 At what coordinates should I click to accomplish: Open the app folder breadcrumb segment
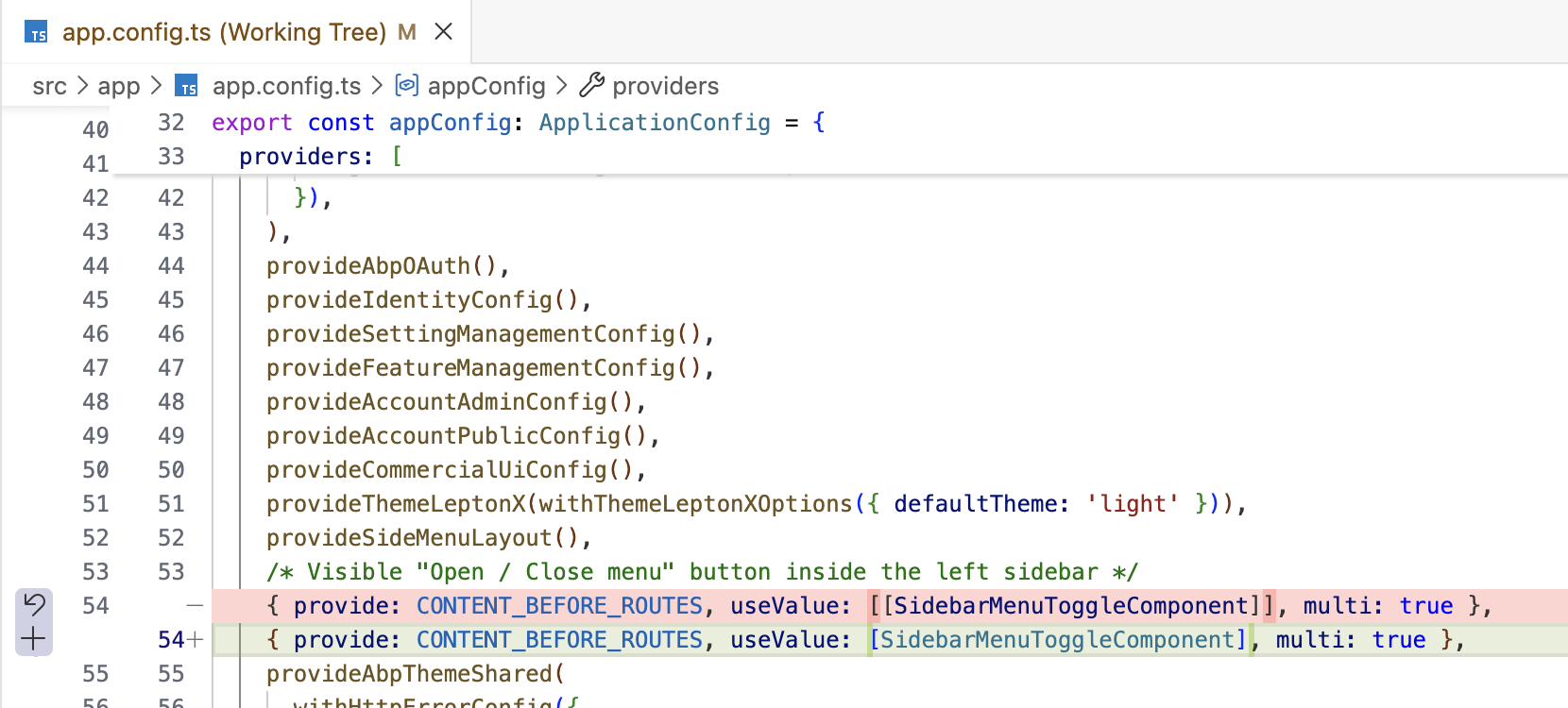click(x=119, y=86)
